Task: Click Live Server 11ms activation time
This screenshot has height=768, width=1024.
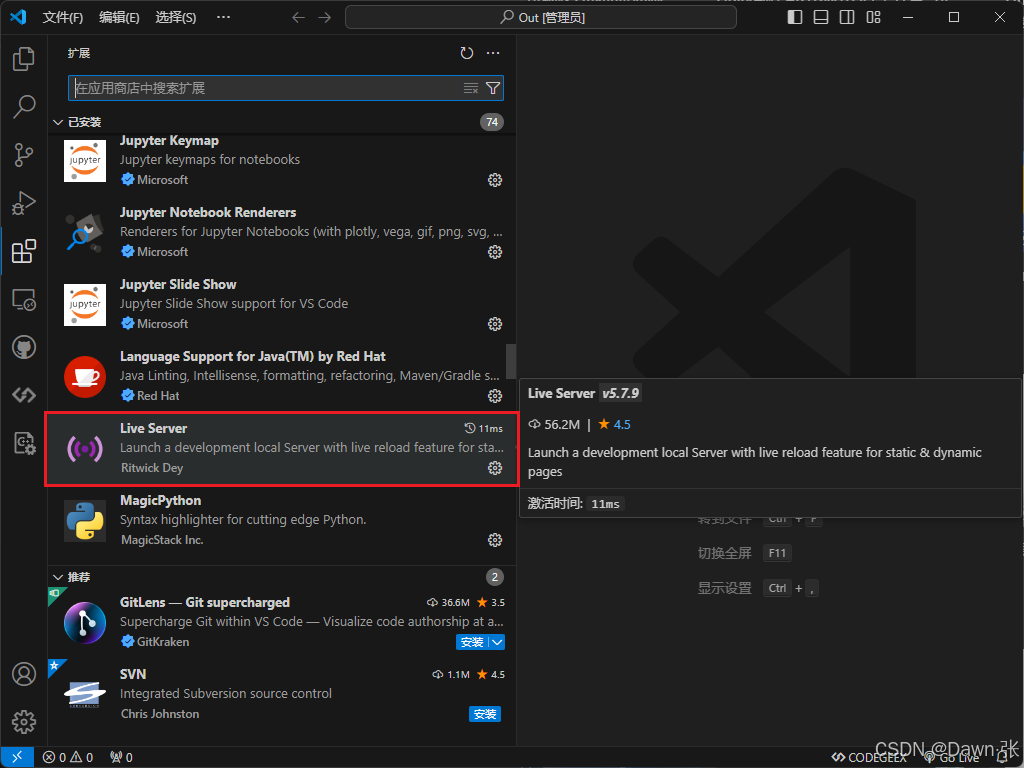Action: tap(483, 428)
